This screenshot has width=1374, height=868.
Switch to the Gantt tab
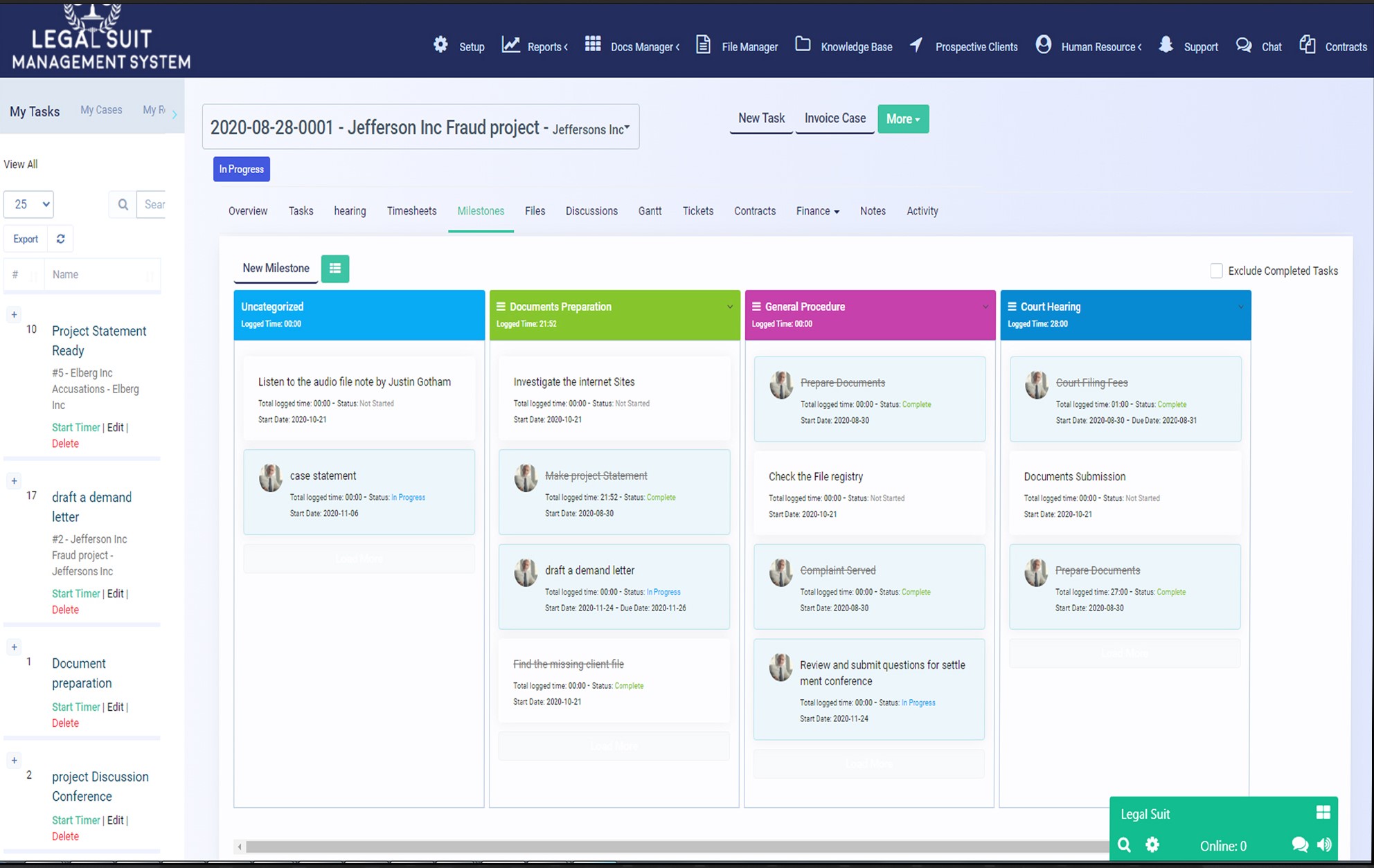coord(650,211)
